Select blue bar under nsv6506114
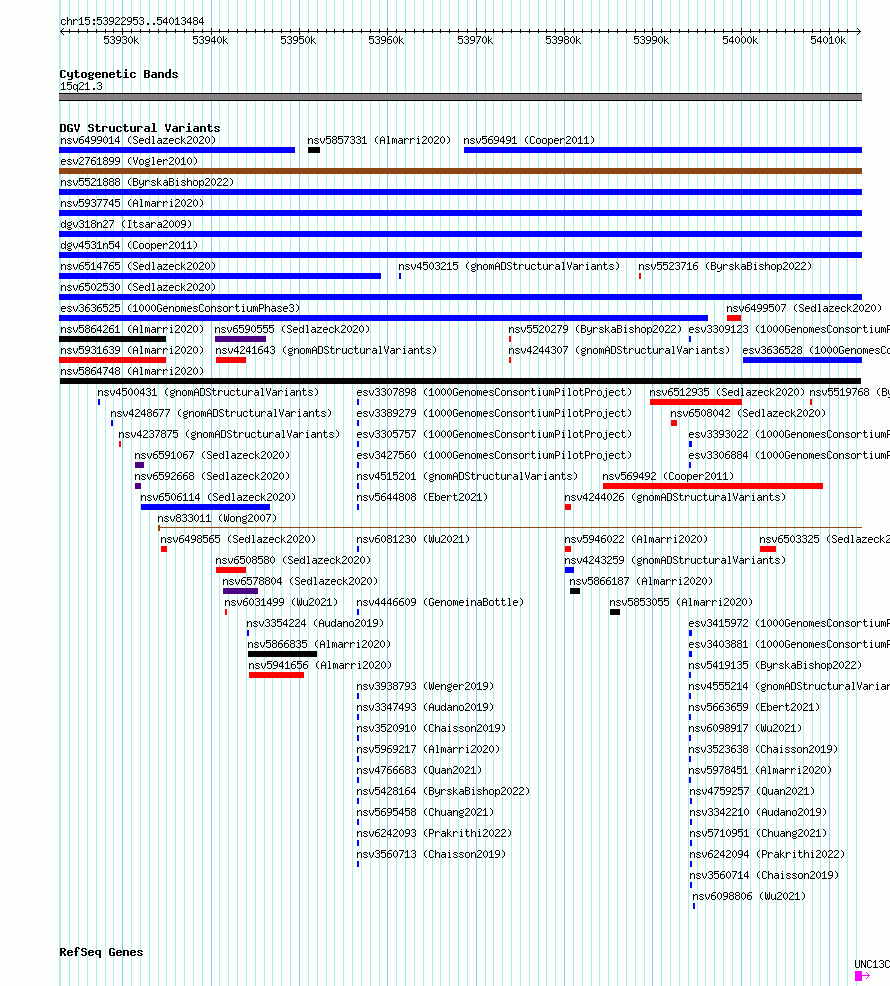Screen dimensions: 890x986 206,507
